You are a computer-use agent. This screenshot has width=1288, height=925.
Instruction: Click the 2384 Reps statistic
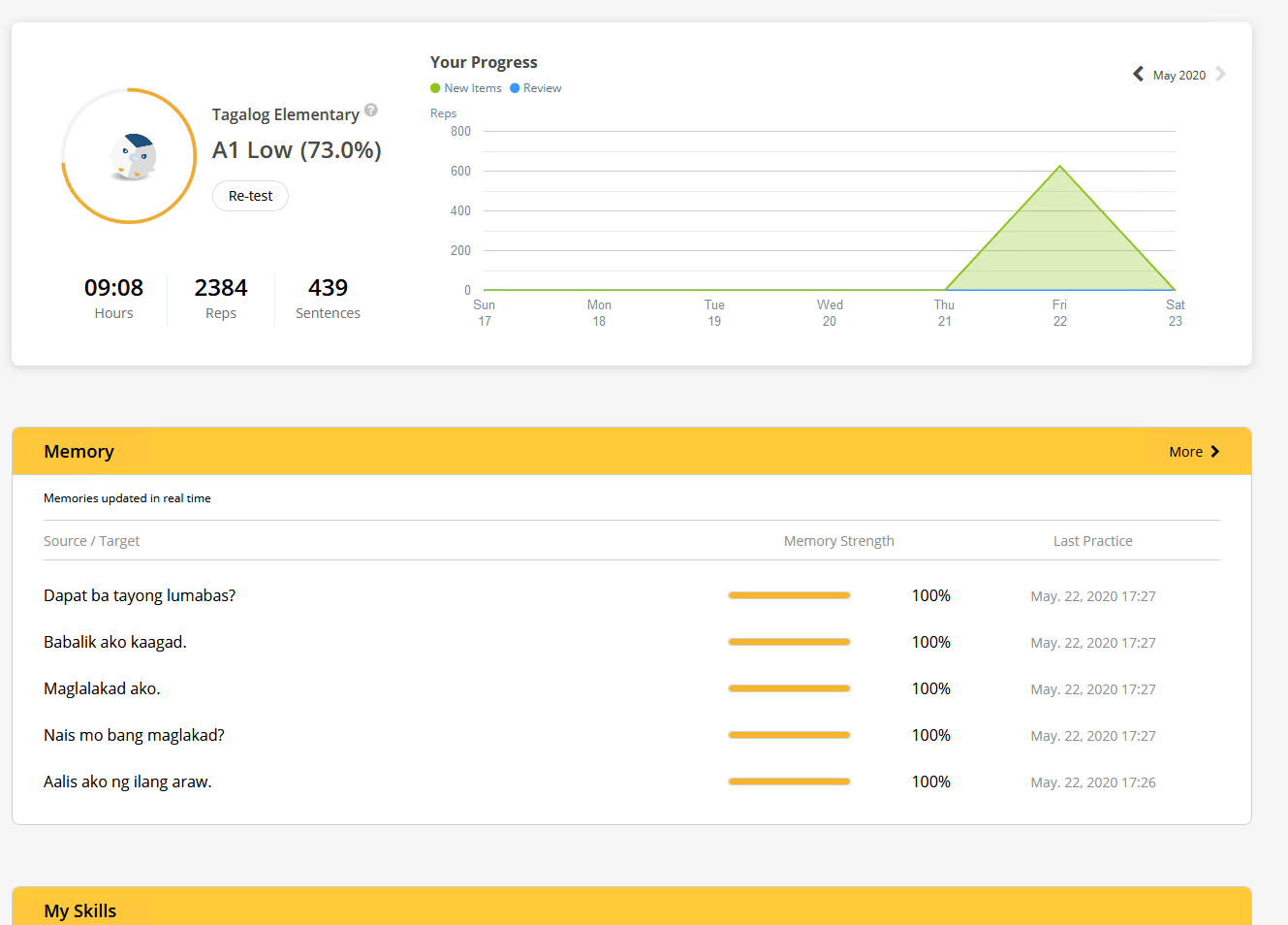(221, 298)
